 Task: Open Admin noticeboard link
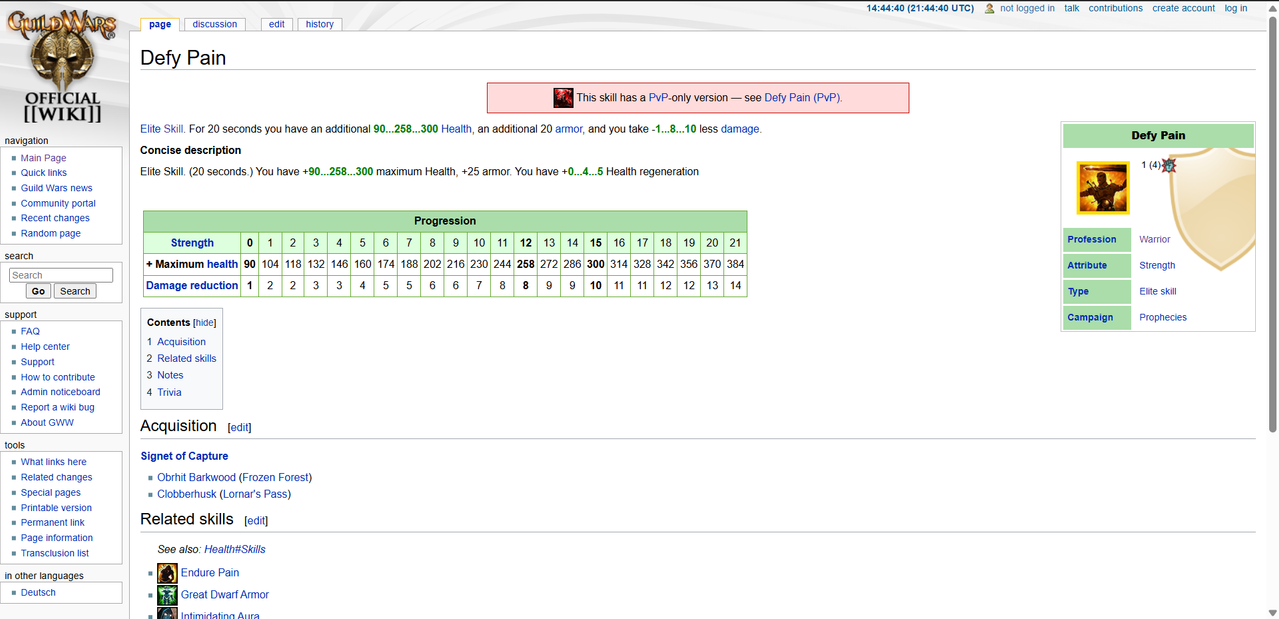(61, 392)
